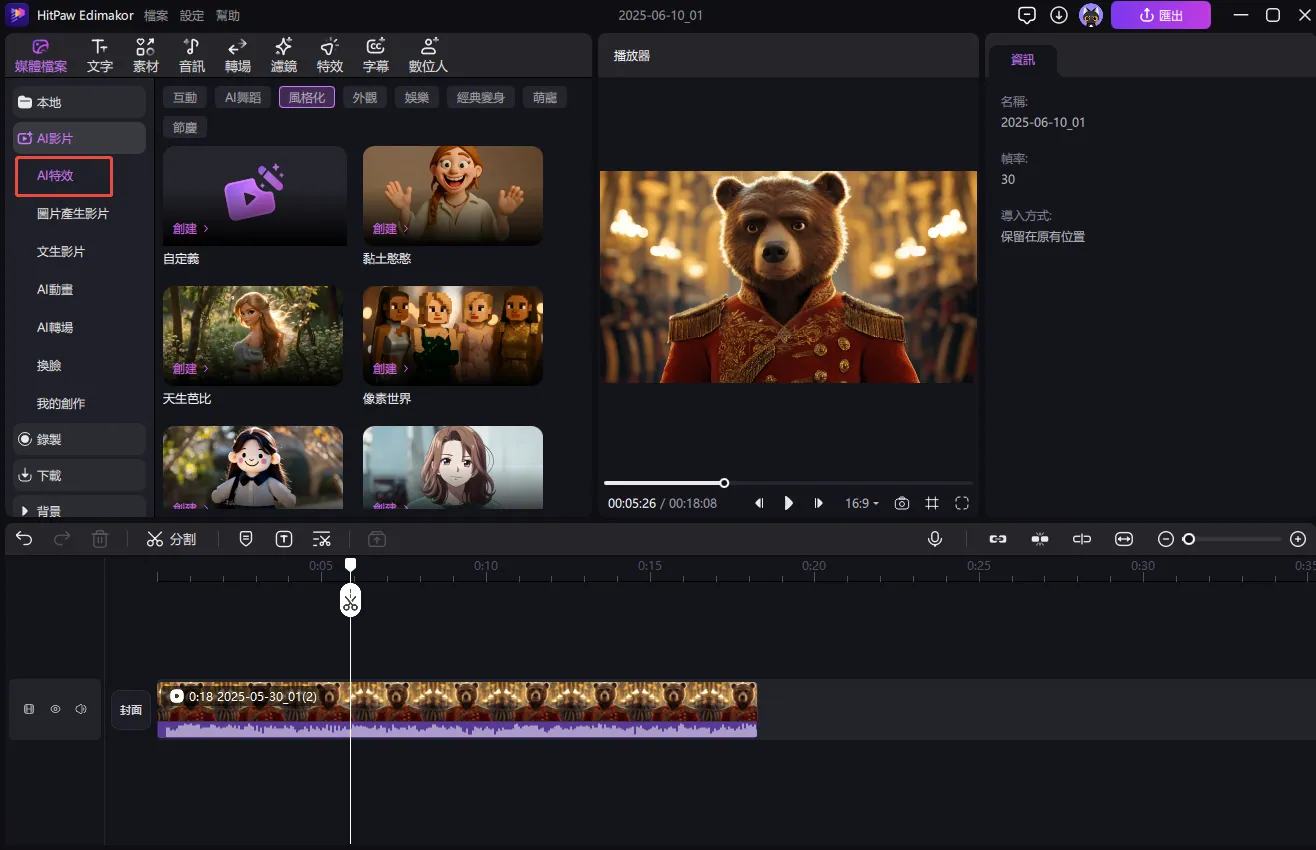Open 我的創作 in the sidebar
Viewport: 1316px width, 850px height.
[61, 404]
